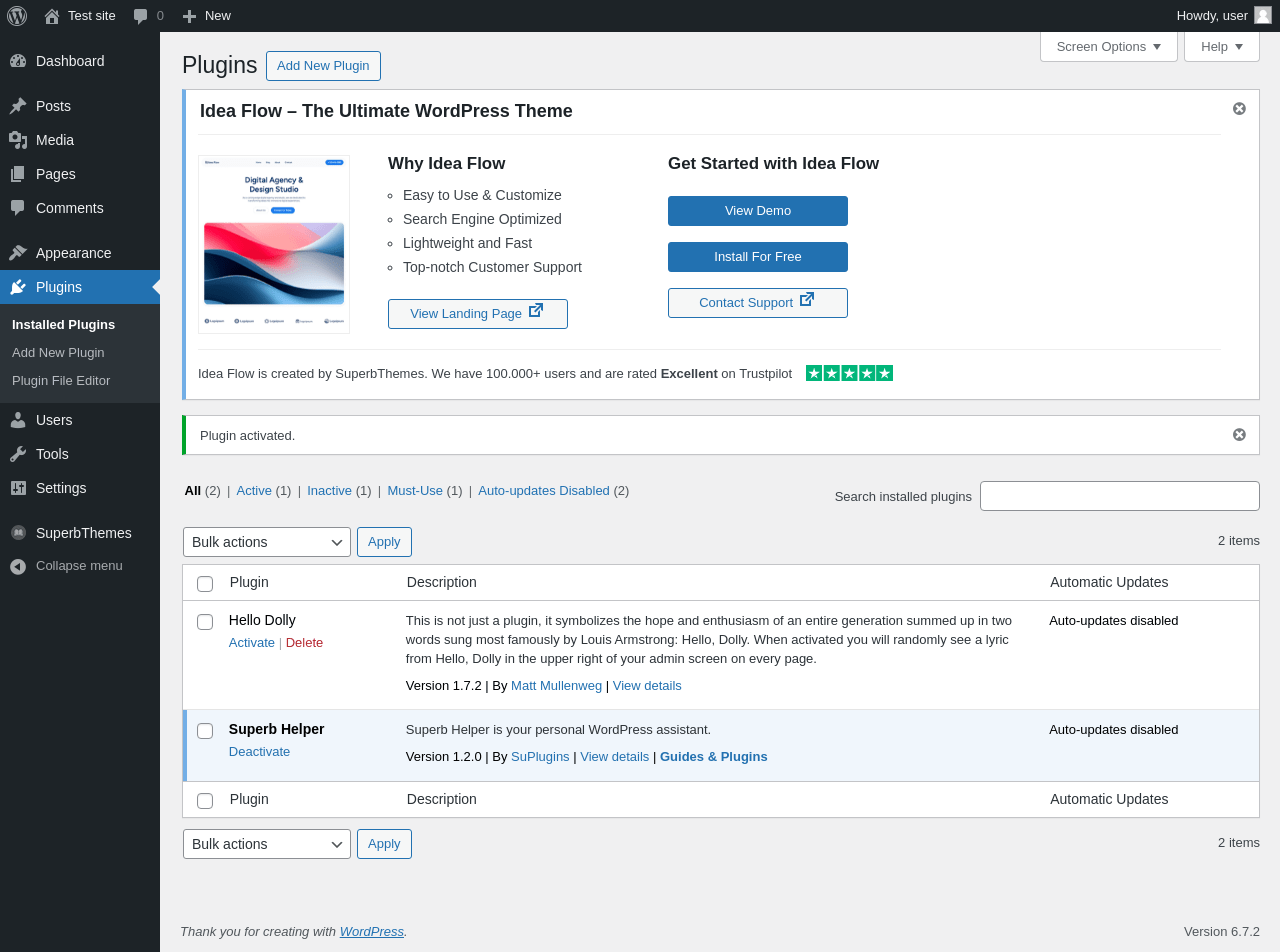The height and width of the screenshot is (952, 1280).
Task: Open the WordPress footer link
Action: (372, 931)
